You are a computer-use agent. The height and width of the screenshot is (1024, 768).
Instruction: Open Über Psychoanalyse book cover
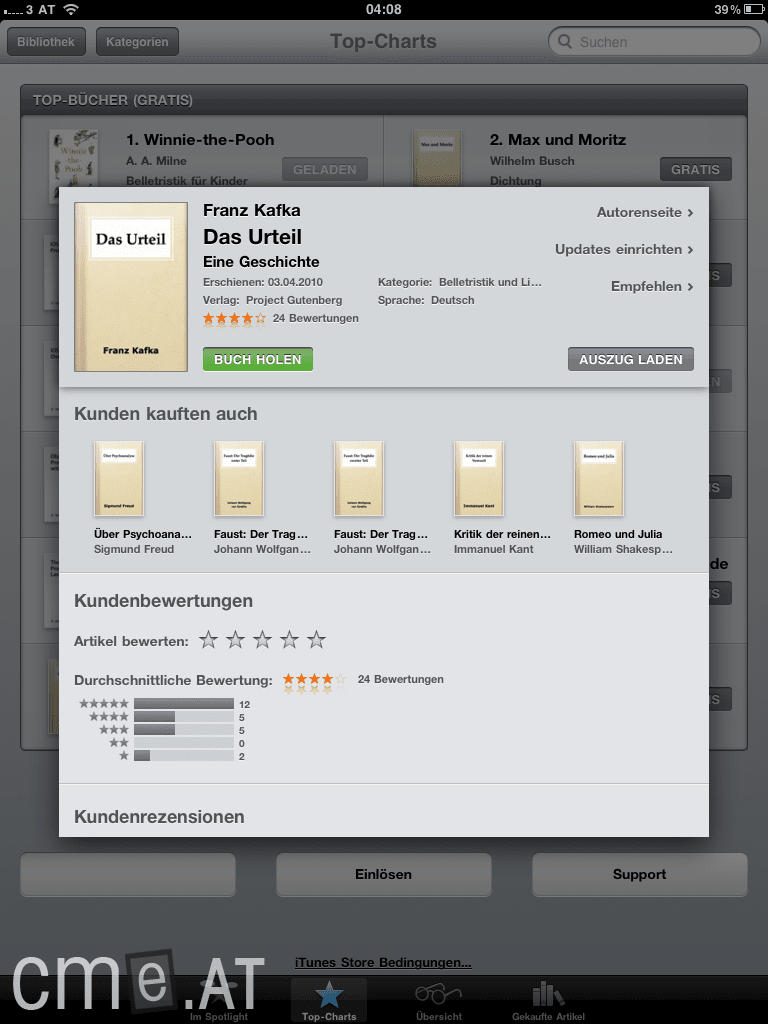click(x=119, y=479)
